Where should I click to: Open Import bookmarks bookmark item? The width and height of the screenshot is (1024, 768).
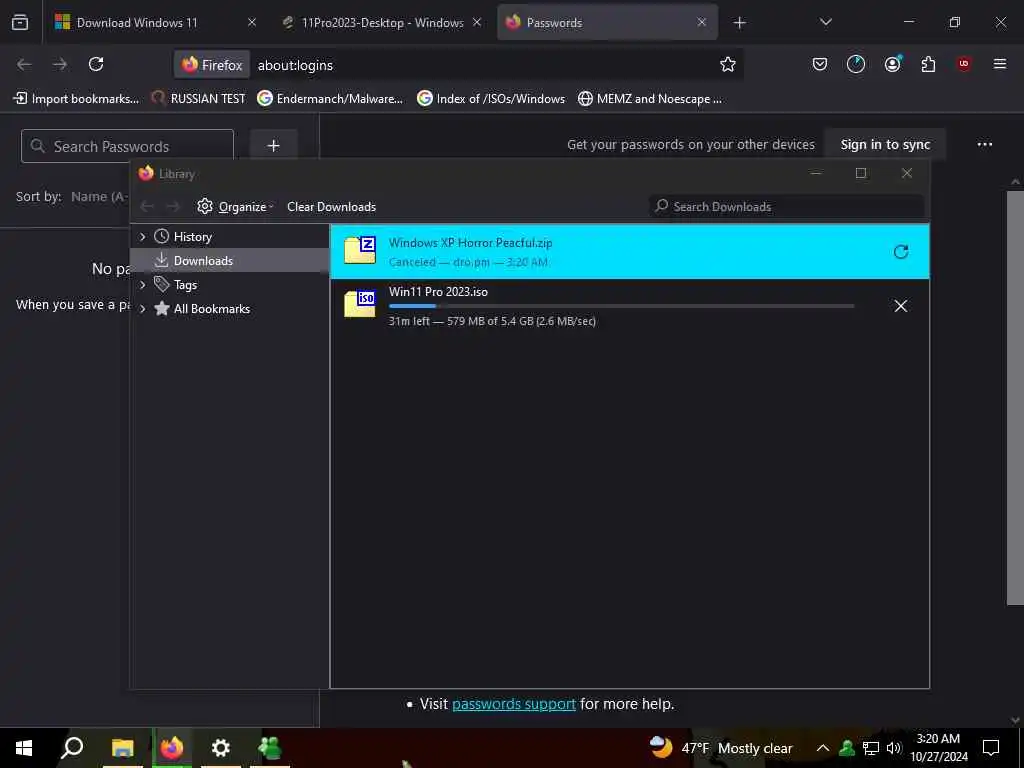76,99
